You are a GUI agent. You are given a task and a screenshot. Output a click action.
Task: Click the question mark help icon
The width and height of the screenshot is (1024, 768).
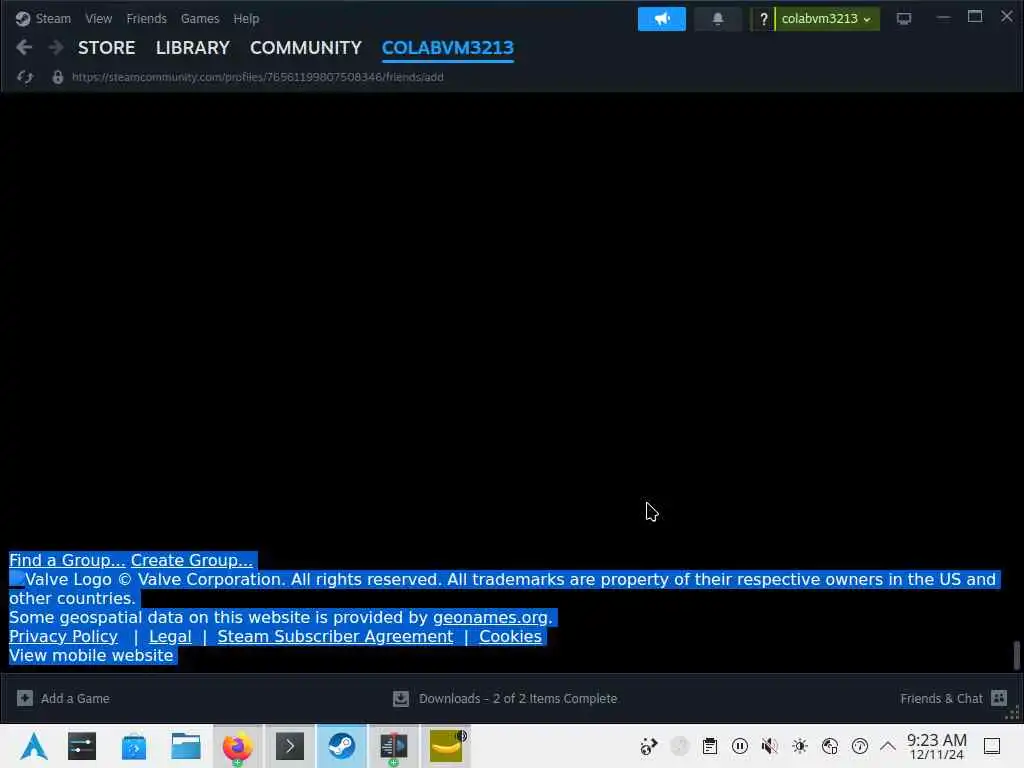[x=763, y=19]
